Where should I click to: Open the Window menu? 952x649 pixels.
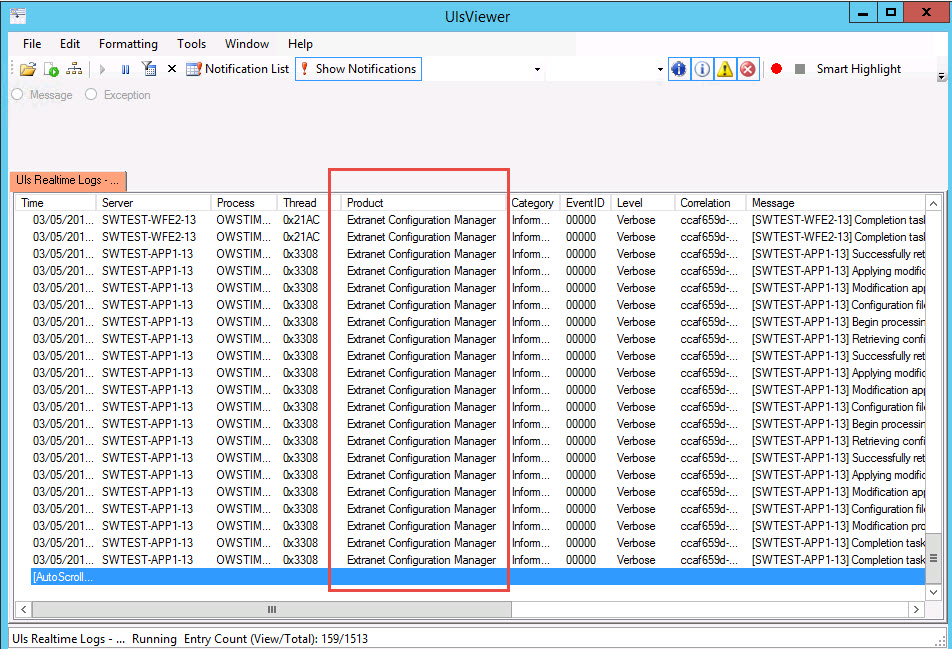246,44
